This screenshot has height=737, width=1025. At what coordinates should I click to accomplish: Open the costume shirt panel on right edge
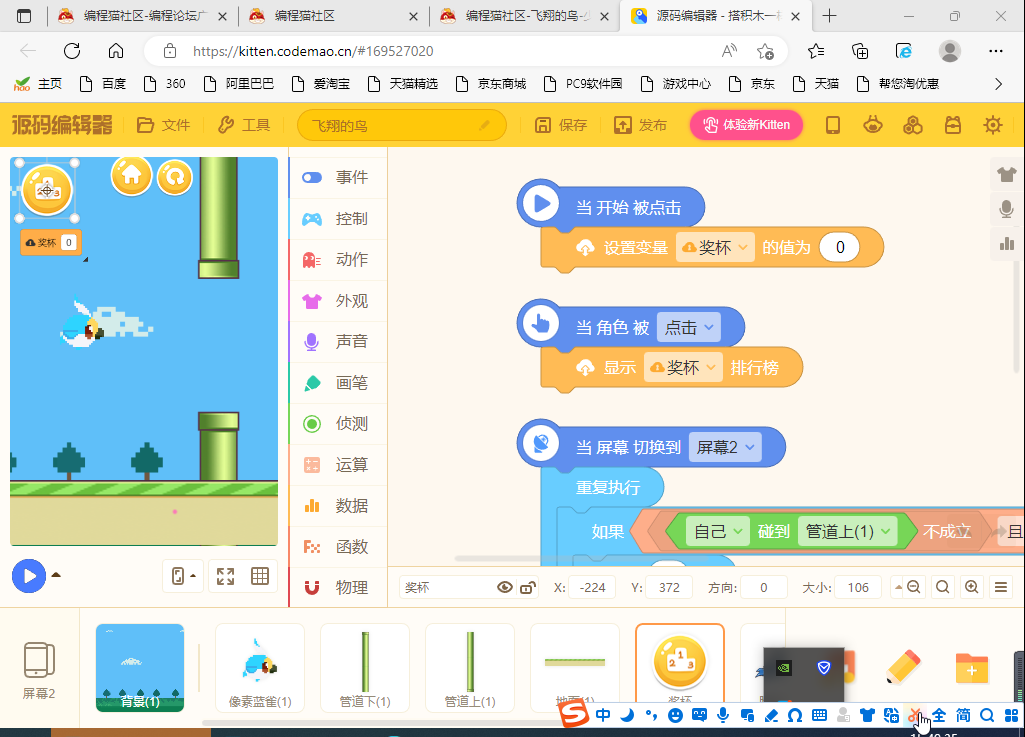click(1007, 175)
